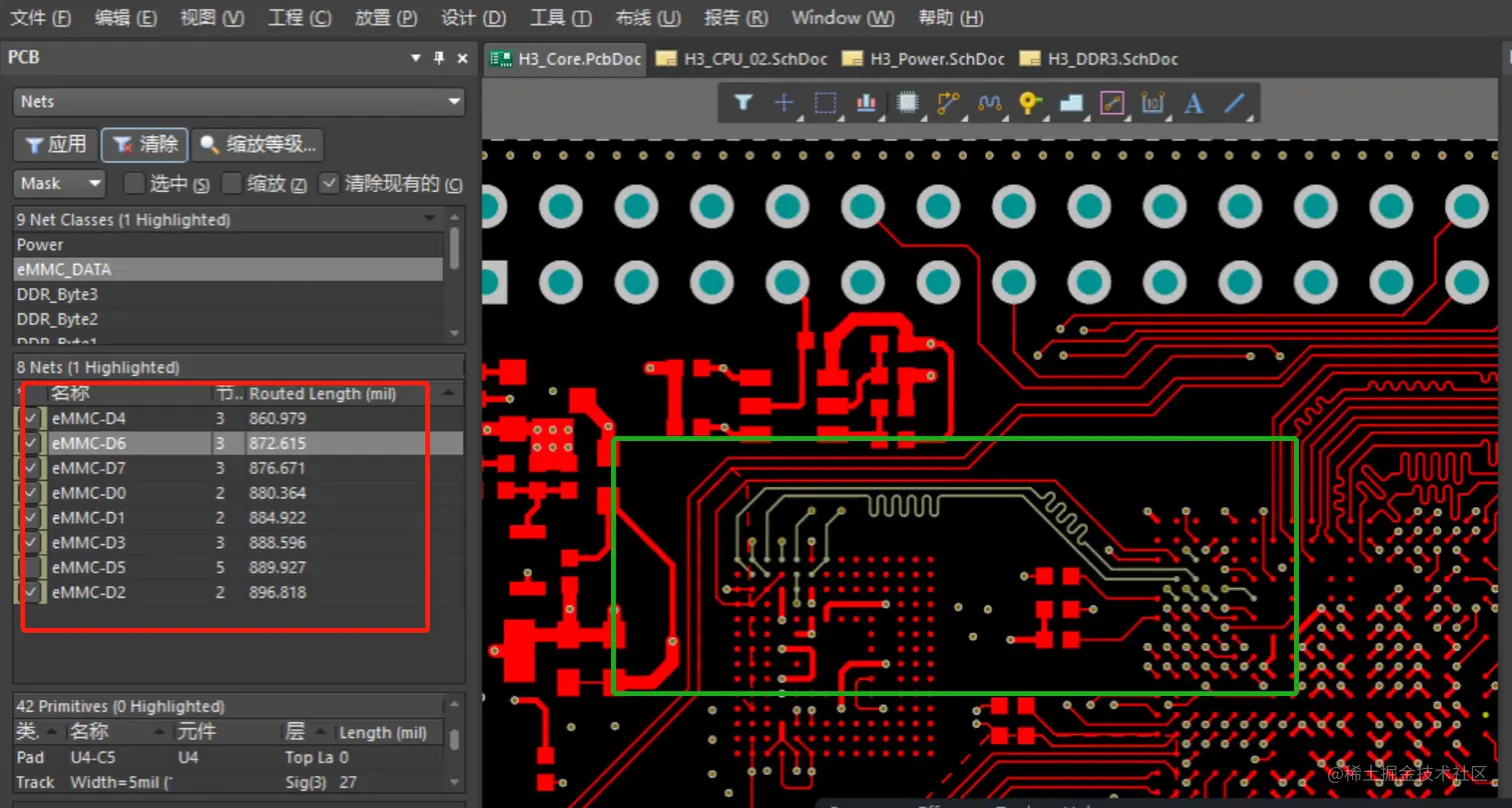Click the 缩放等级 zoom level button
The width and height of the screenshot is (1512, 808).
click(x=258, y=145)
